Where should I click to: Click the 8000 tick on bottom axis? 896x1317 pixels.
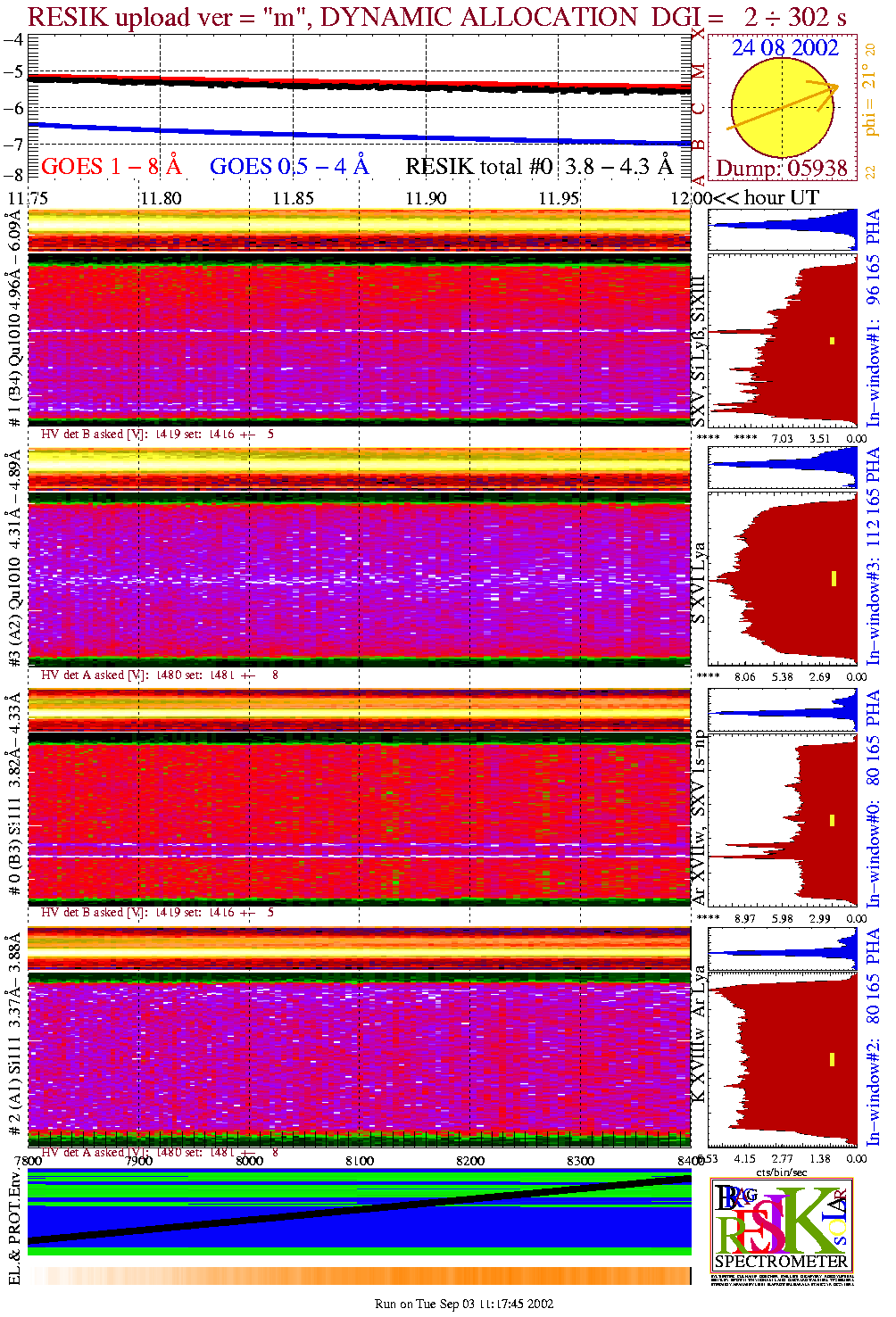point(249,1161)
